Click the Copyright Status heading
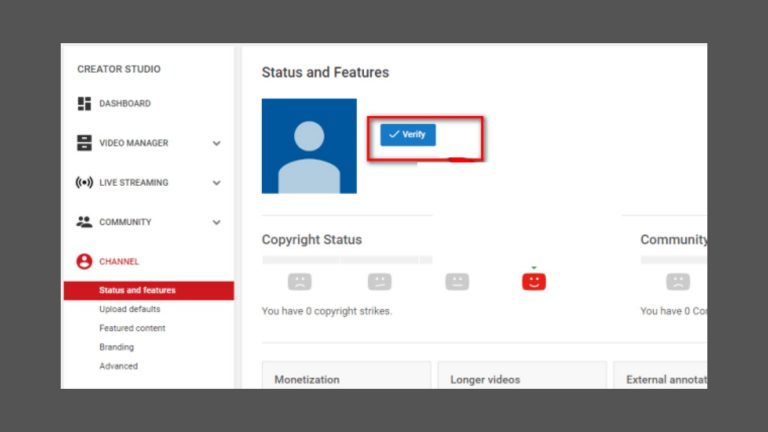Screen dimensions: 768x432 coord(312,240)
